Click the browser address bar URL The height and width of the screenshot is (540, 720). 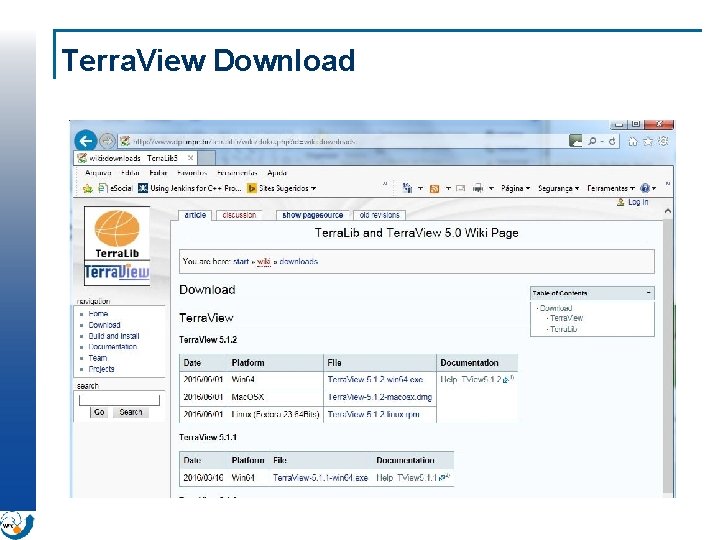(244, 141)
